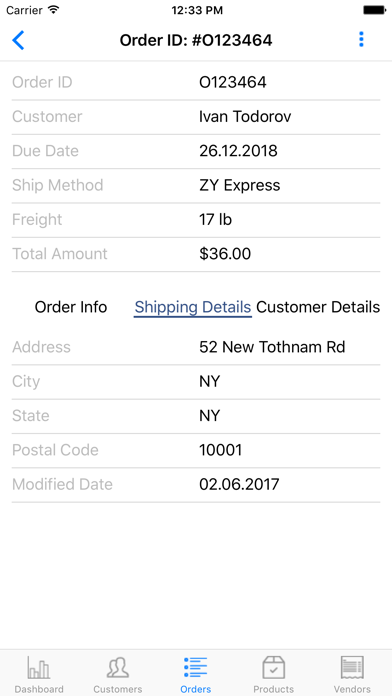This screenshot has height=696, width=392.
Task: Switch to the Customer Details tab
Action: click(x=318, y=307)
